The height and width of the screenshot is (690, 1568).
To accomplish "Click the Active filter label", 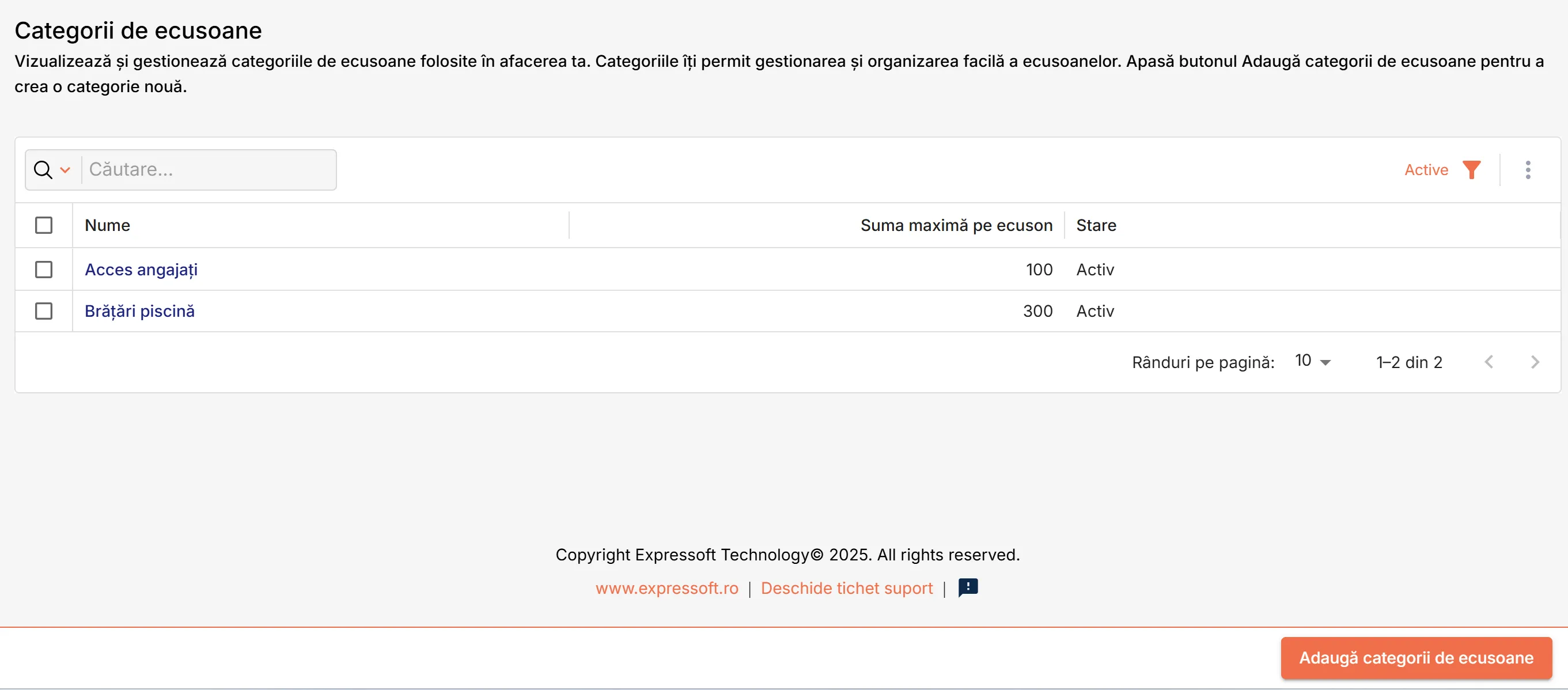I will [1426, 170].
